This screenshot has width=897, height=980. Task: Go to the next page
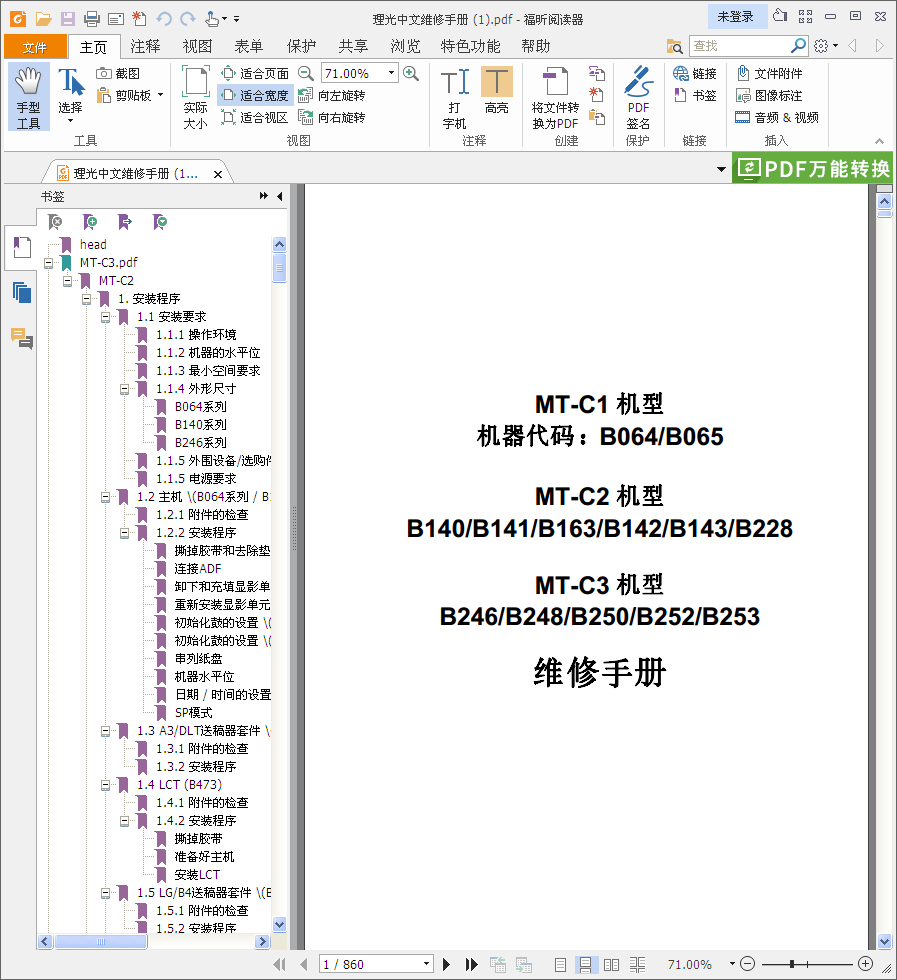point(446,964)
